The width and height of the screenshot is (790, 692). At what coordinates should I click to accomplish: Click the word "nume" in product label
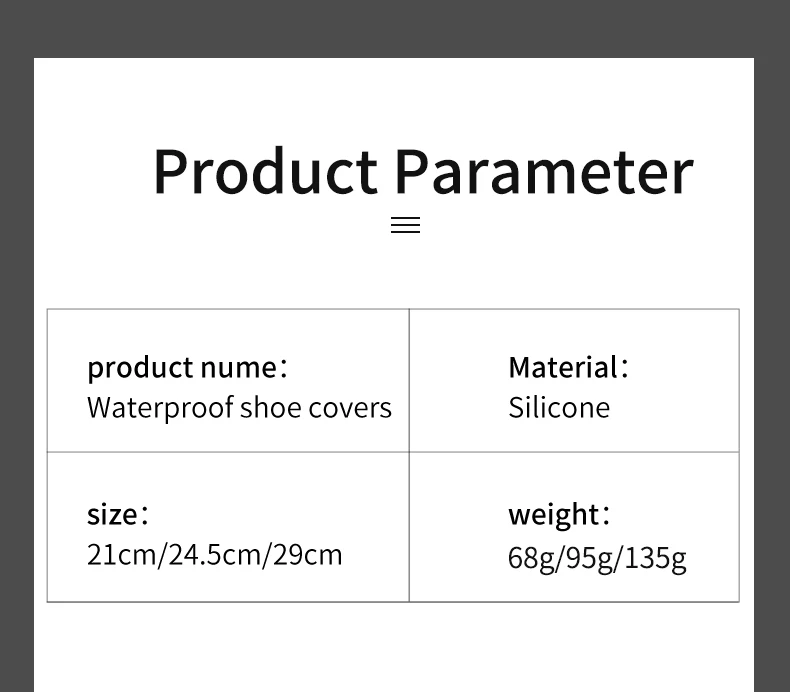[x=238, y=367]
